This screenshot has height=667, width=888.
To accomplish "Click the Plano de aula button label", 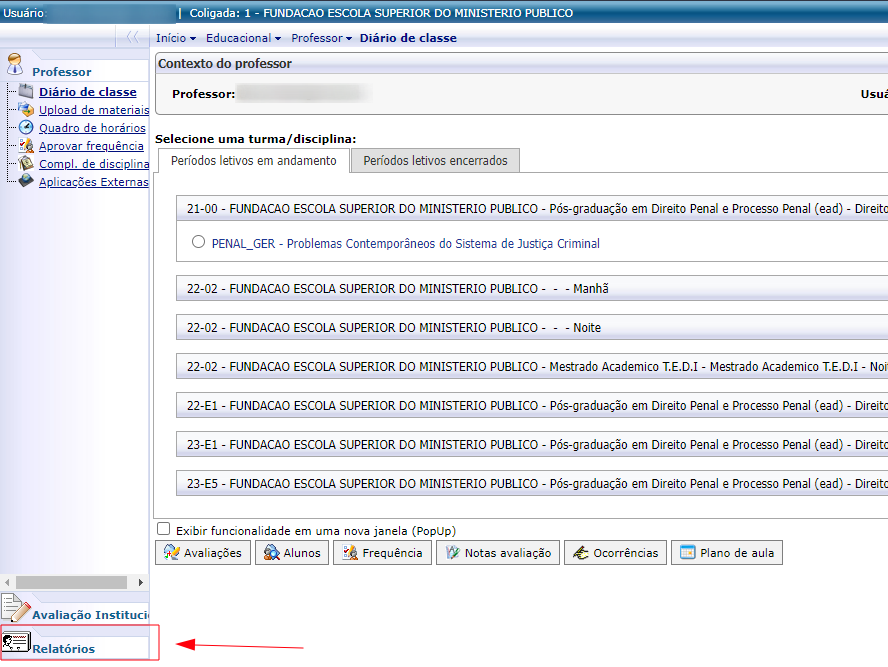I will click(x=737, y=553).
